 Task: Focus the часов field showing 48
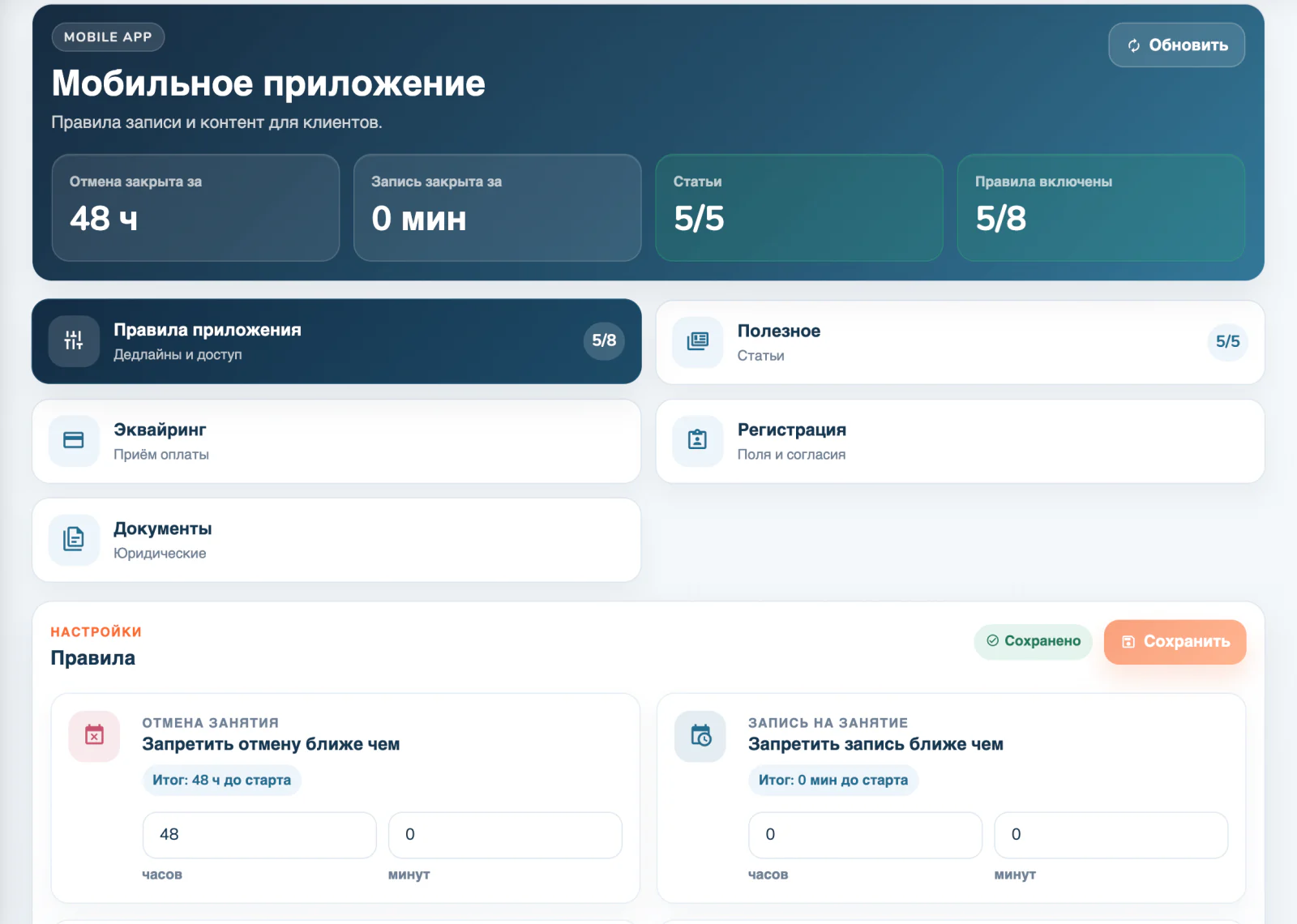[259, 835]
